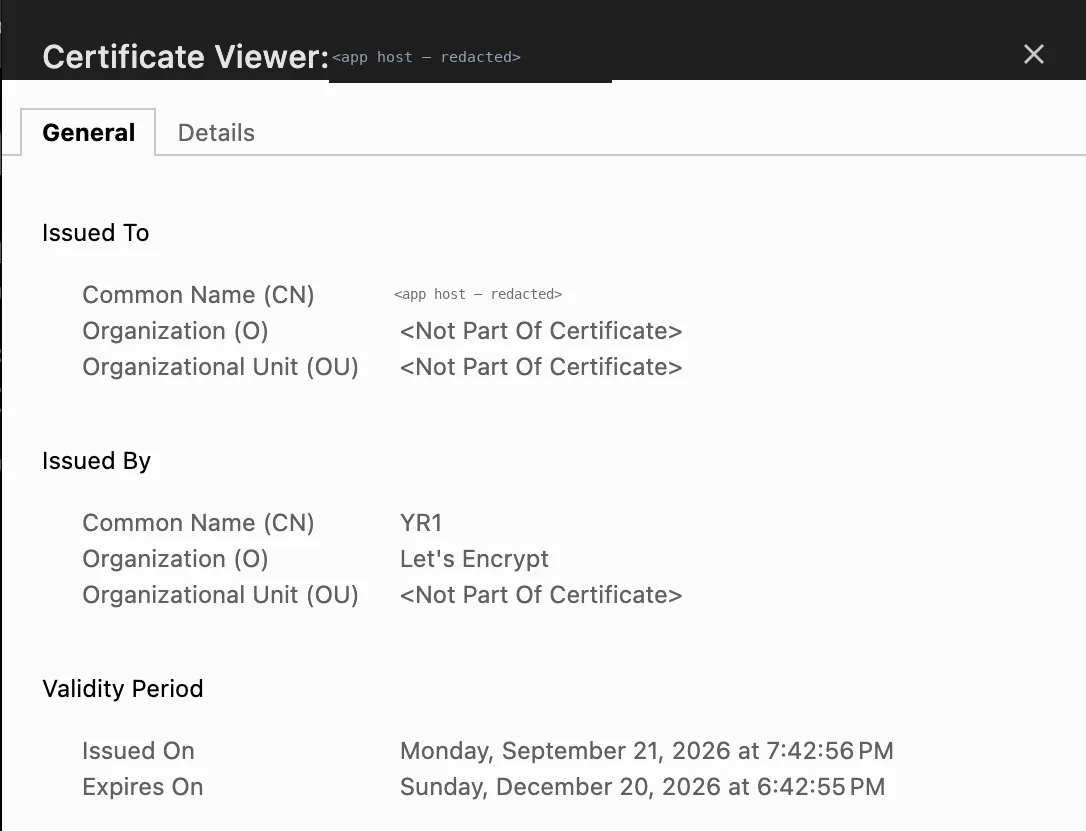The image size is (1086, 831).
Task: Click the Let's Encrypt organization value
Action: [474, 559]
